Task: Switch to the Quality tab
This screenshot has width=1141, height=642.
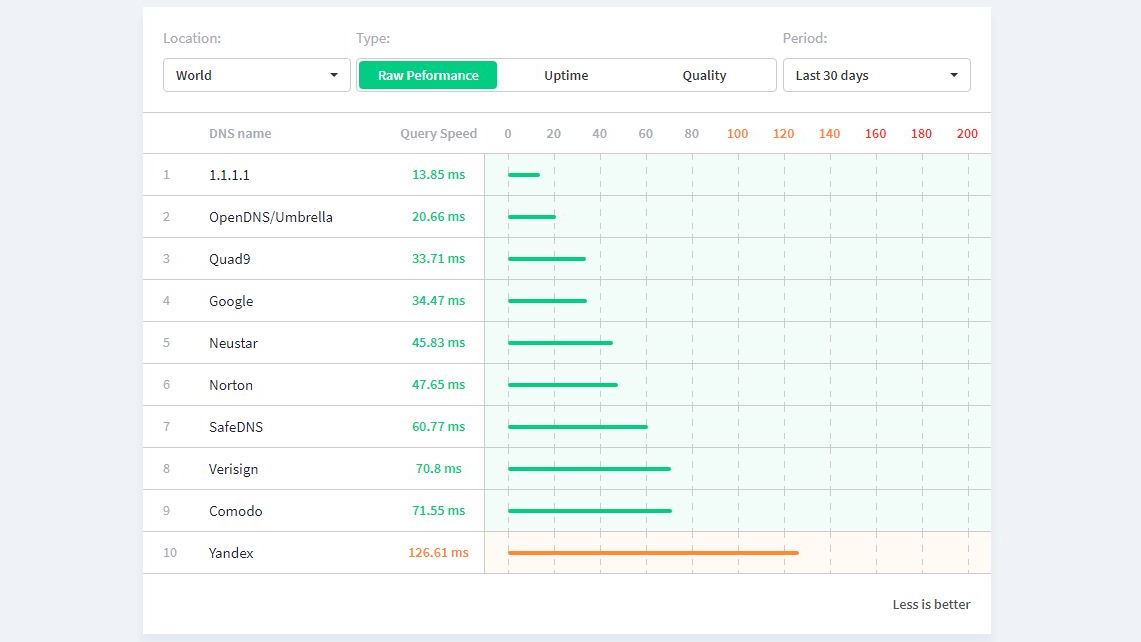Action: (x=704, y=75)
